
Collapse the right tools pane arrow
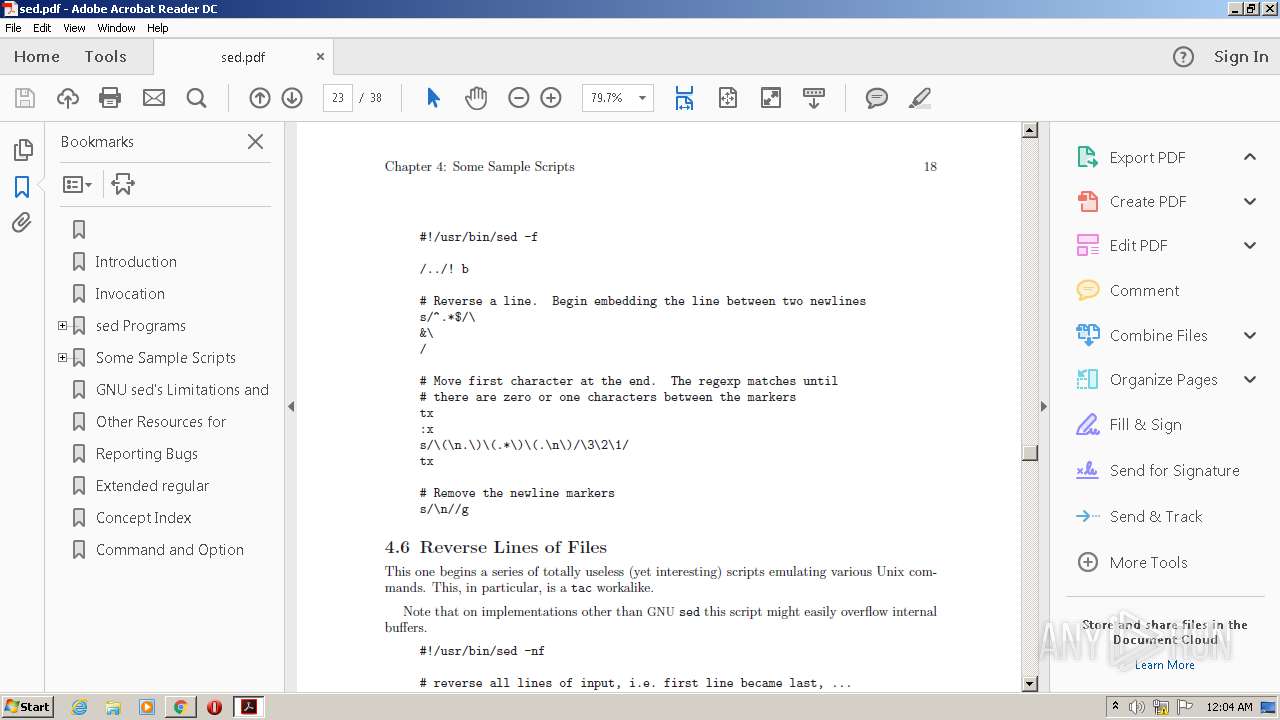tap(1043, 406)
